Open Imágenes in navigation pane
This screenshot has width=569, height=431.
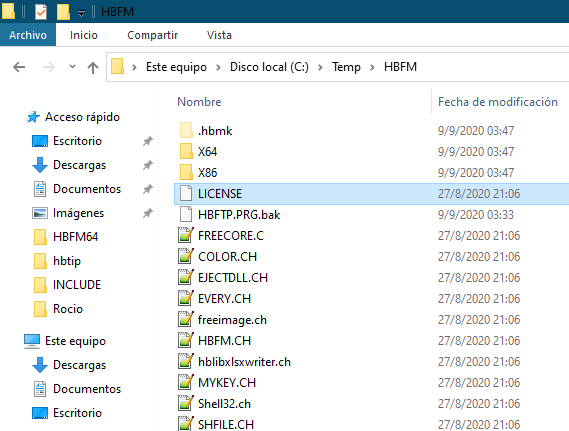pyautogui.click(x=78, y=213)
